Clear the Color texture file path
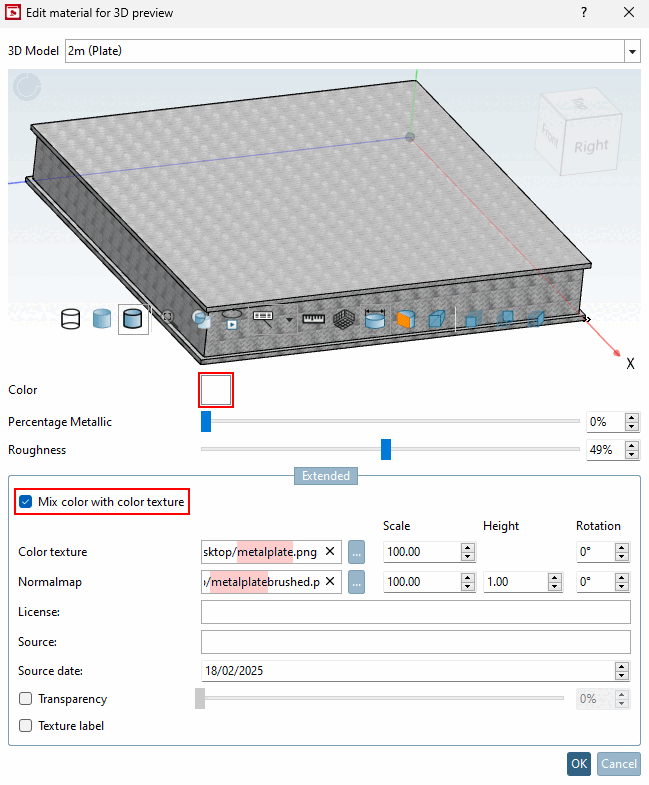Screen dimensions: 649x785 [x=330, y=551]
